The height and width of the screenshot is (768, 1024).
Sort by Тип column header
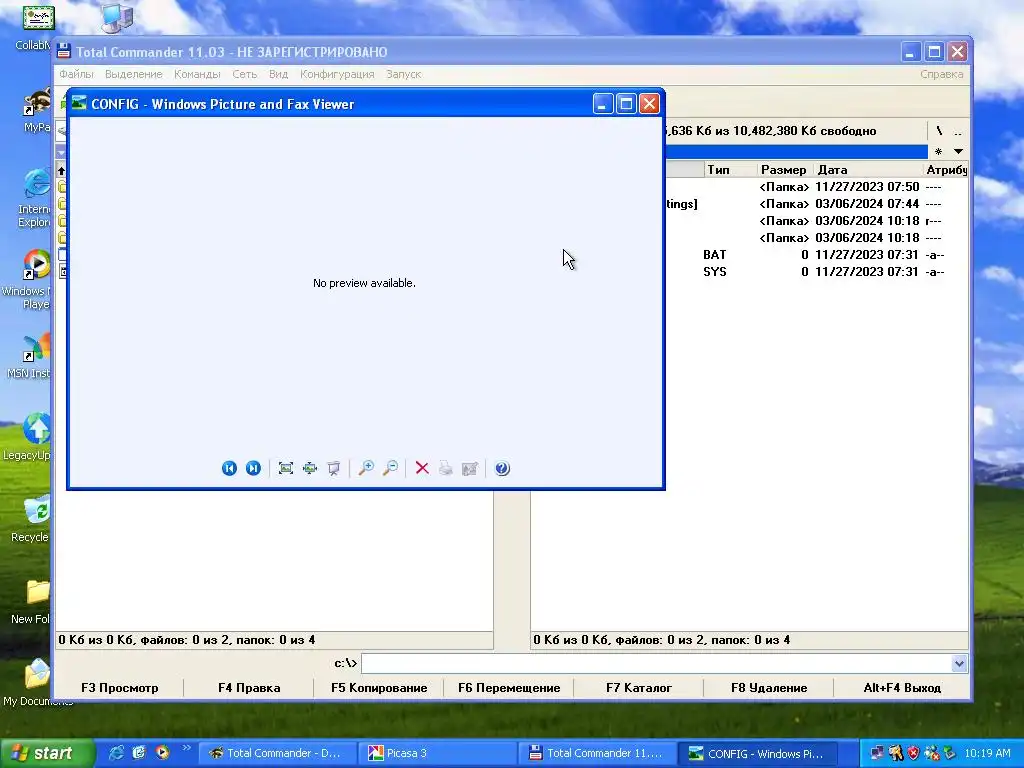pos(731,170)
